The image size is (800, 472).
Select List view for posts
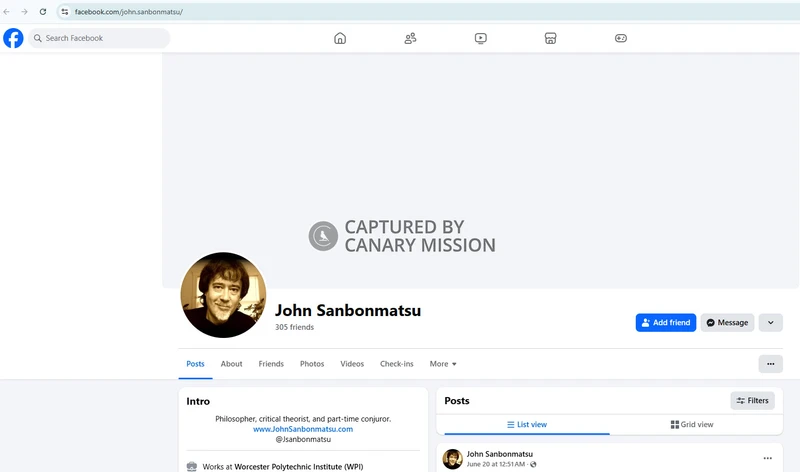click(527, 425)
